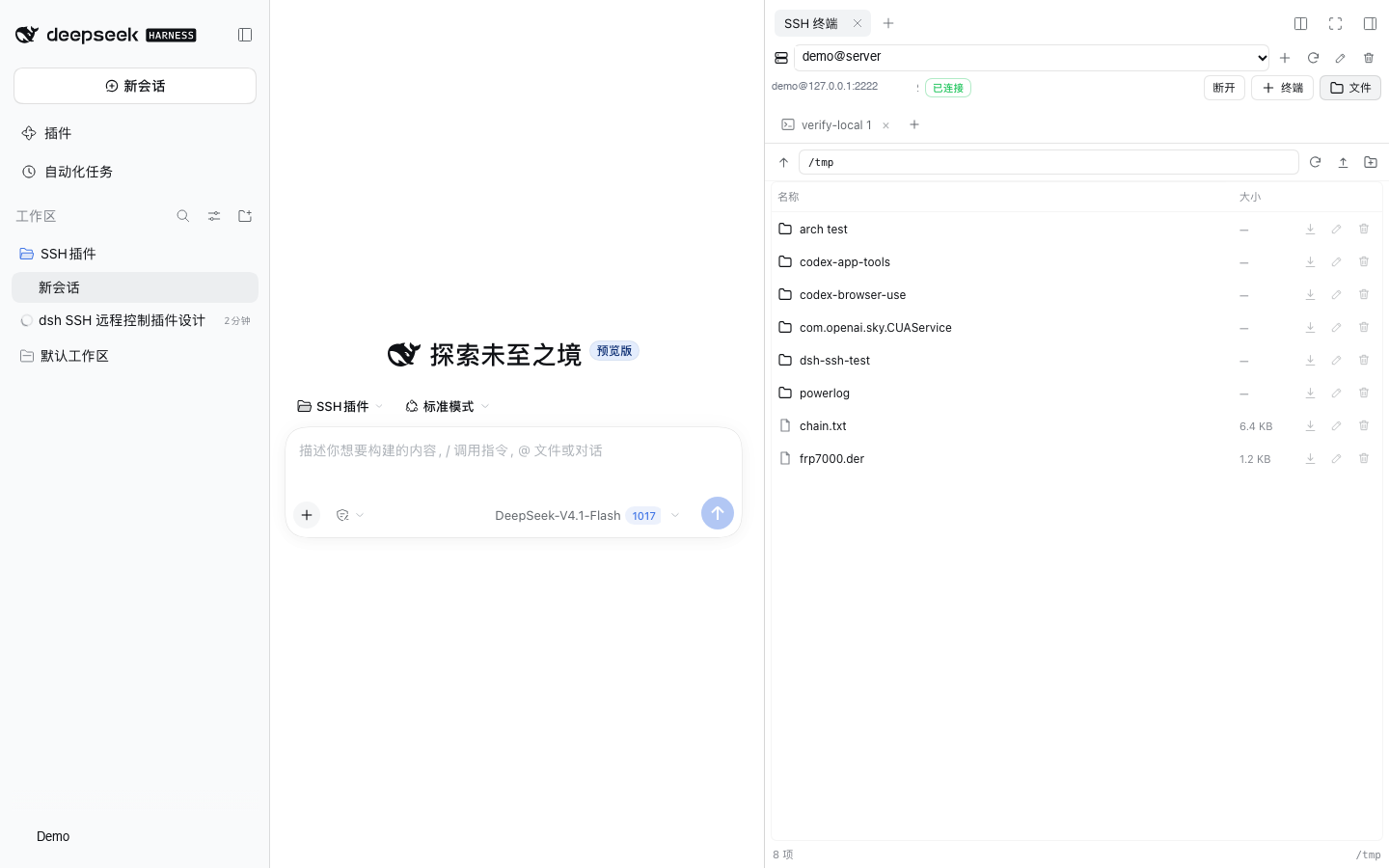Click the /tmp path input field
Viewport: 1389px width, 868px height.
click(1049, 162)
